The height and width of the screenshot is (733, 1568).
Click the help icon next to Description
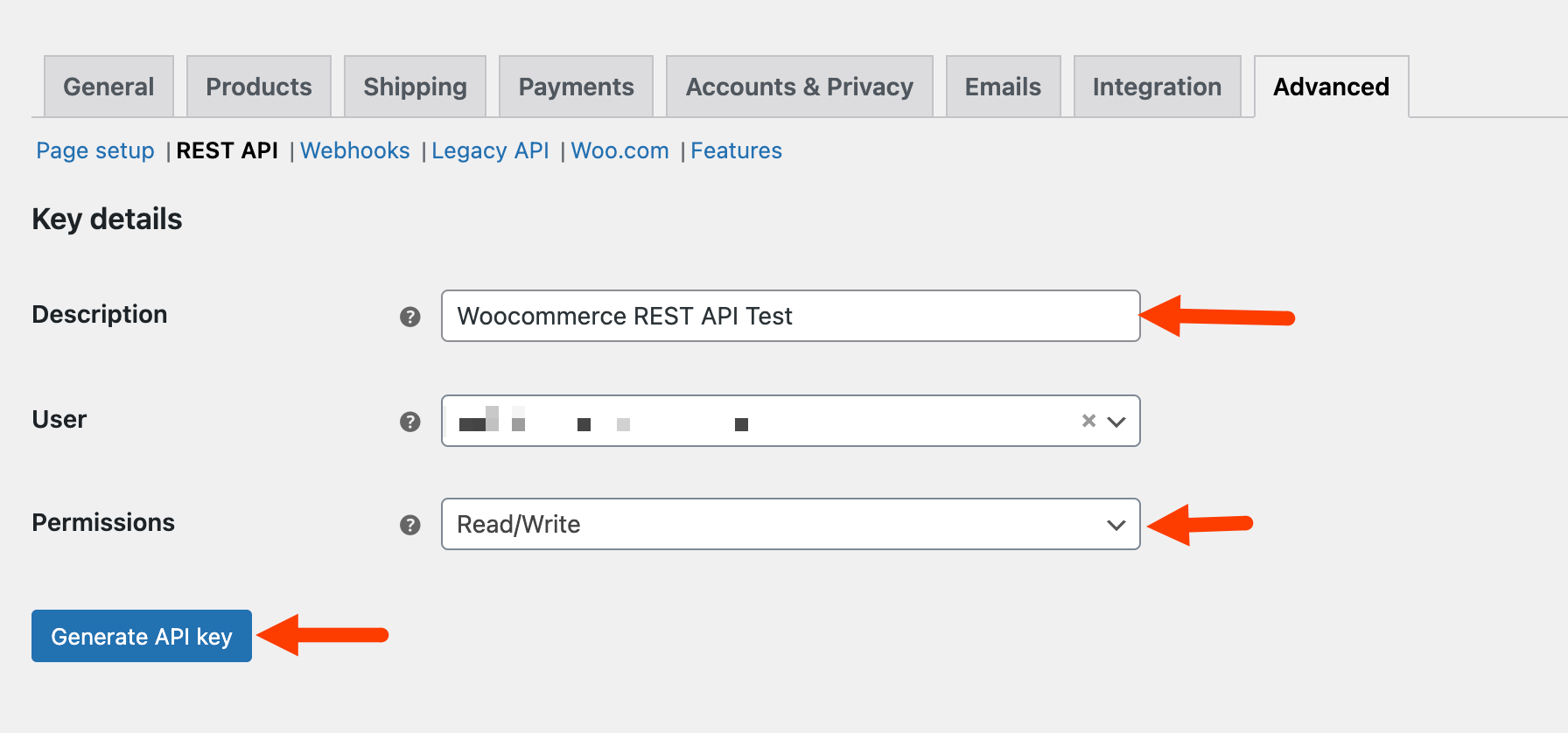pos(409,317)
